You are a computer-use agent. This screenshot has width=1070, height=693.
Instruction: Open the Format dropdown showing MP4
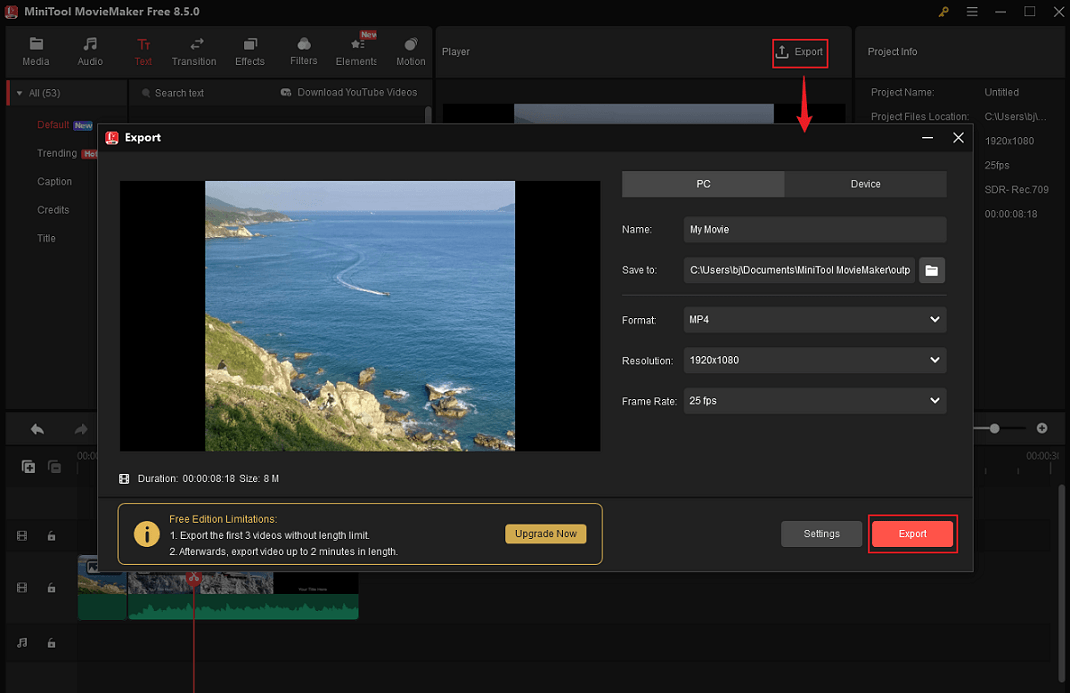coord(814,319)
